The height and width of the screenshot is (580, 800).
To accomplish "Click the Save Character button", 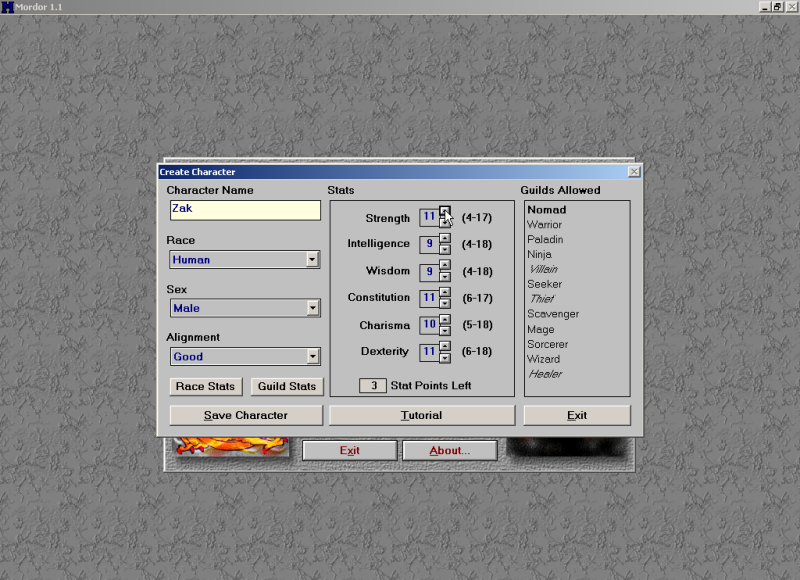I will (246, 416).
